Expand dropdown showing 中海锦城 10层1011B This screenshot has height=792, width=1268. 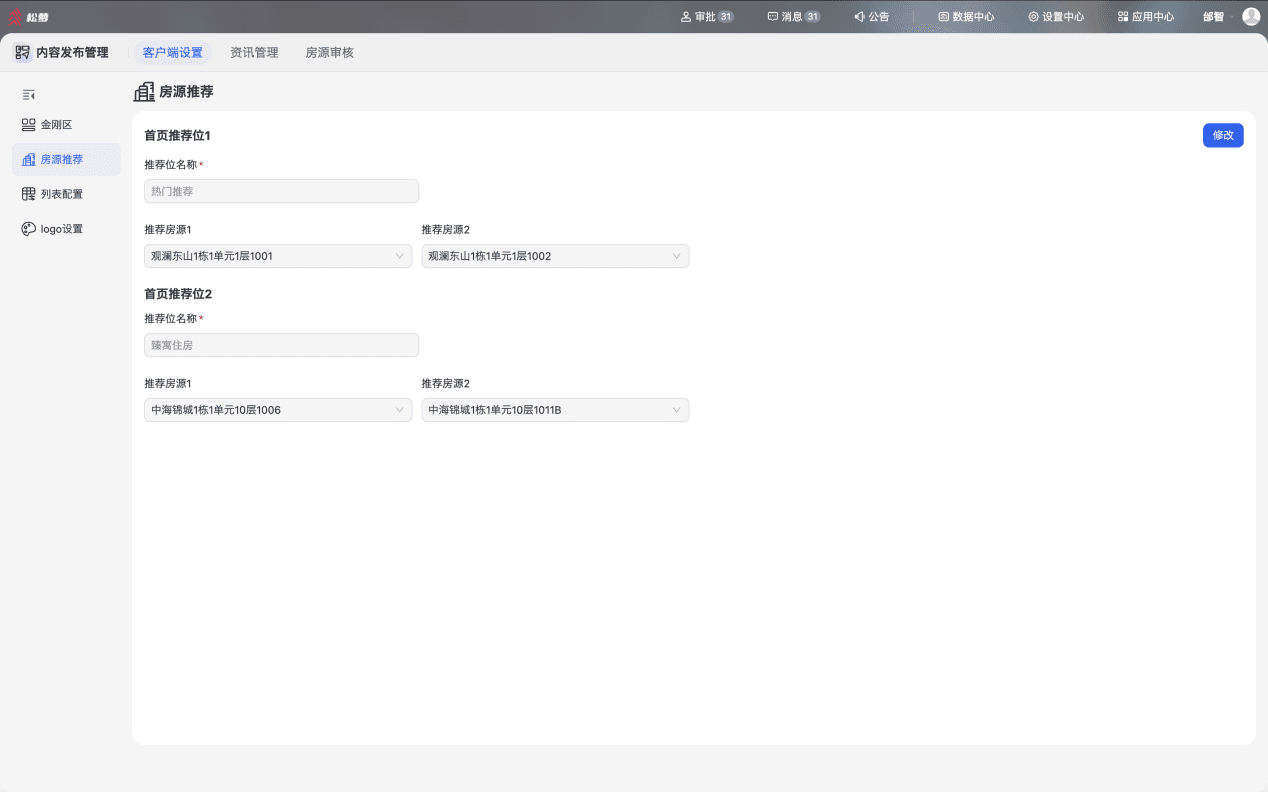(x=555, y=410)
